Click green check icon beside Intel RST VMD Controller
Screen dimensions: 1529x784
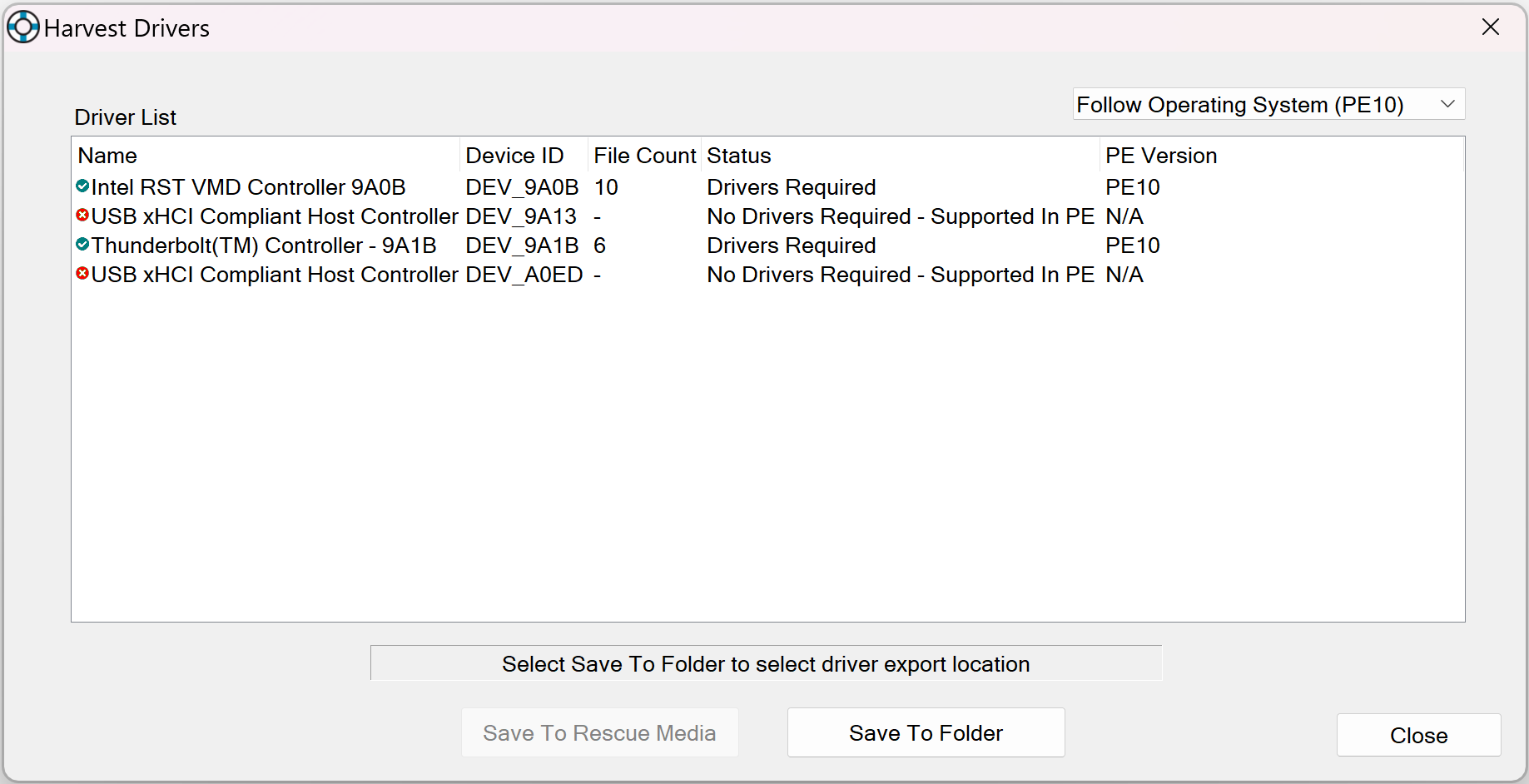pos(82,186)
